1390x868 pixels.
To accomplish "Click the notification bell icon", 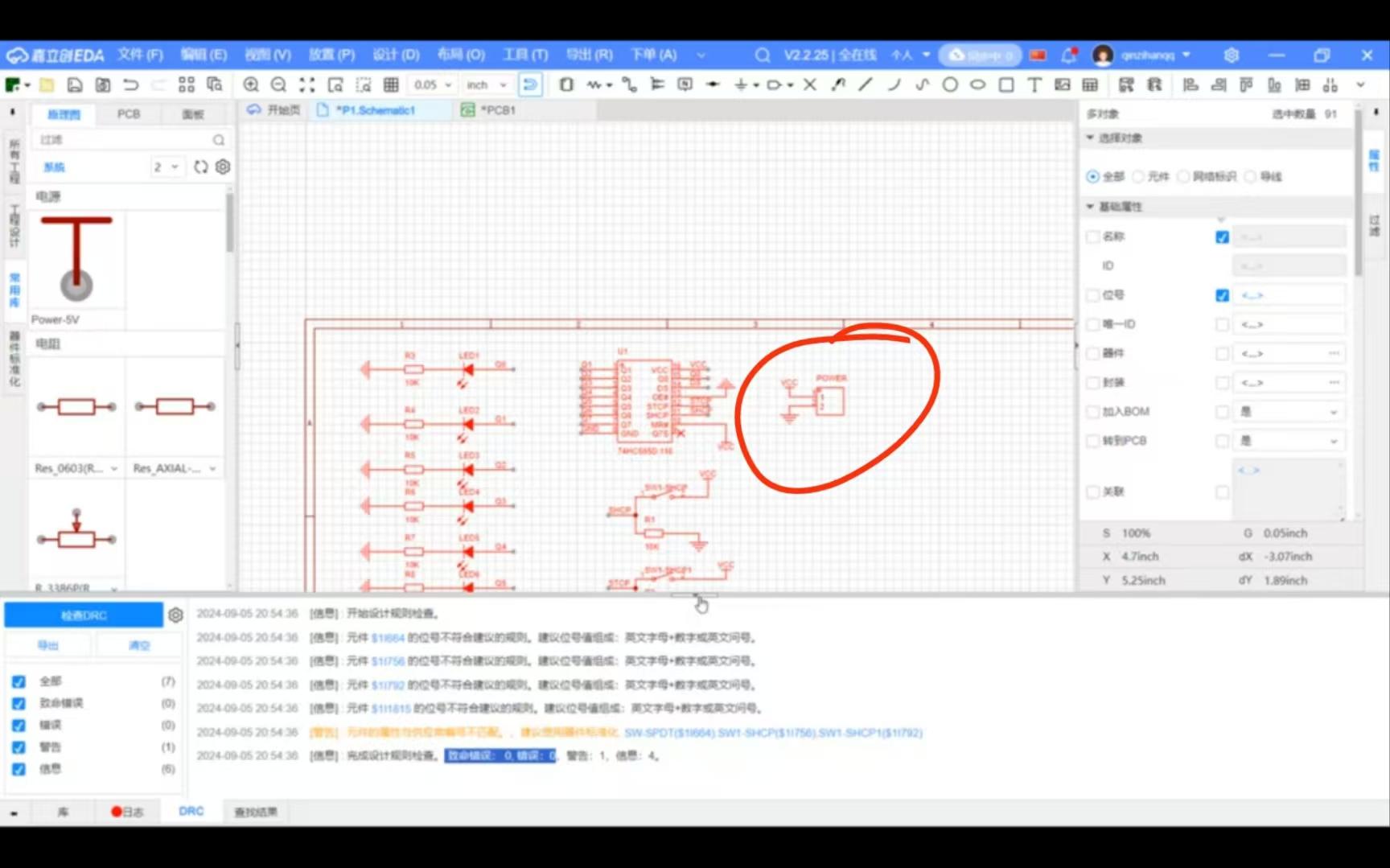I will click(1069, 55).
